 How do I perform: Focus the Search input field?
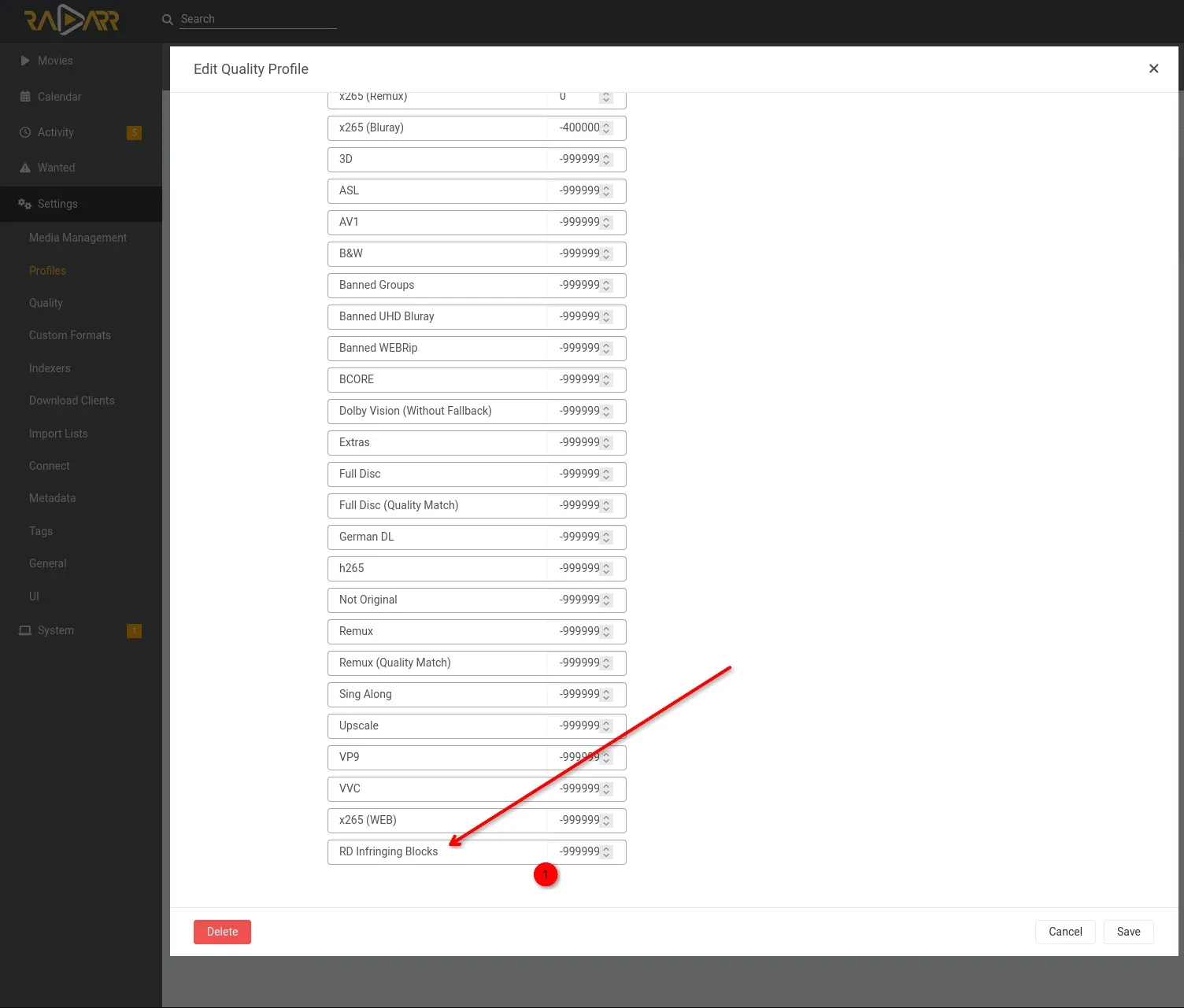258,19
